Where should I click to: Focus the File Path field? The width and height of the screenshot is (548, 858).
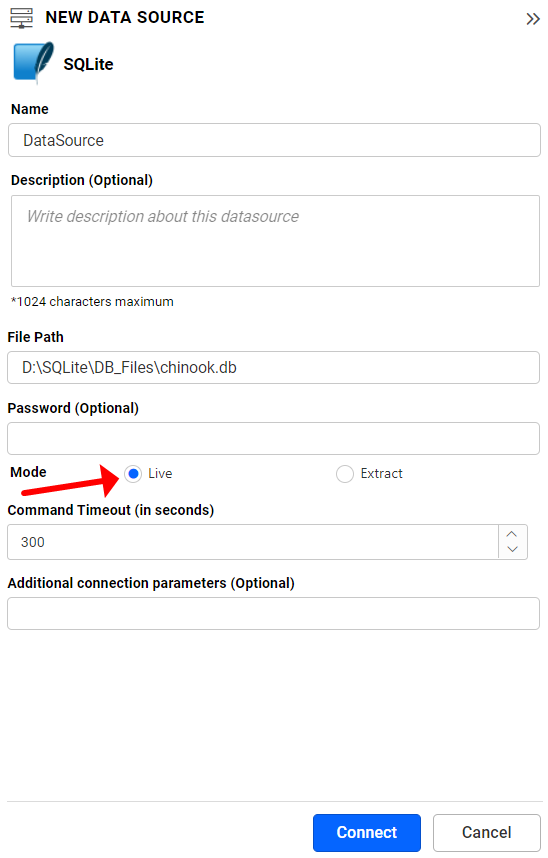273,367
